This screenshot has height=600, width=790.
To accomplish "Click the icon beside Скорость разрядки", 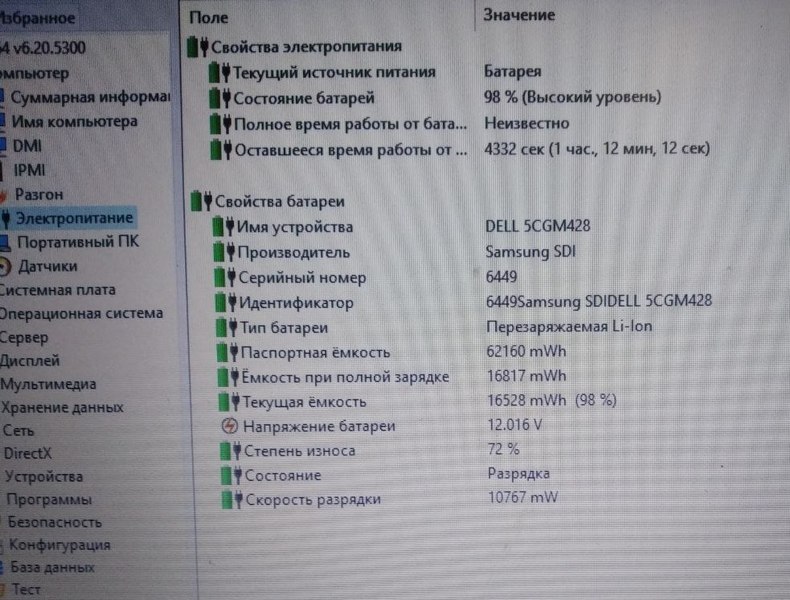I will [231, 500].
